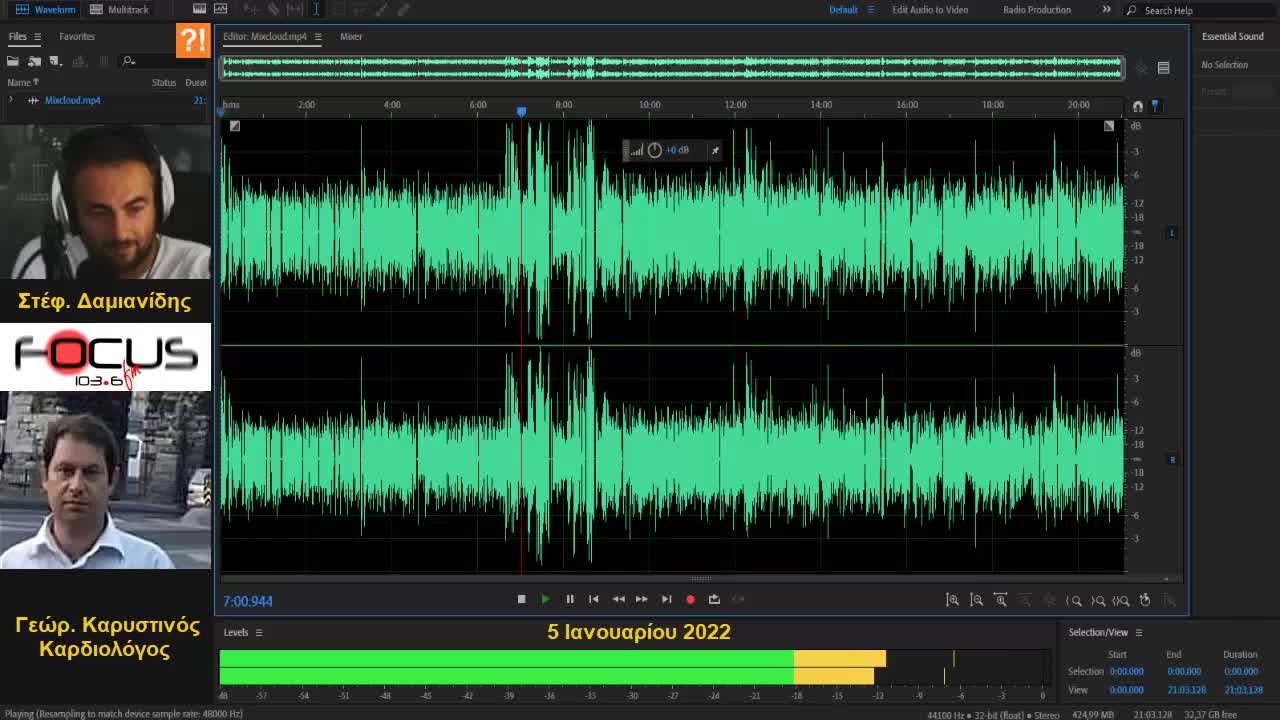The image size is (1280, 720).
Task: Toggle the right channel enable button
Action: pyautogui.click(x=1172, y=460)
